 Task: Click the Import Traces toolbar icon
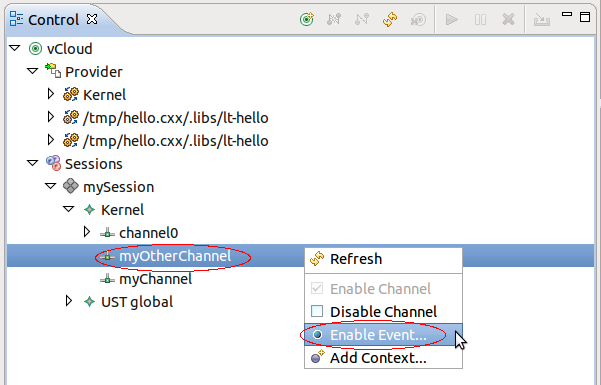pos(542,19)
